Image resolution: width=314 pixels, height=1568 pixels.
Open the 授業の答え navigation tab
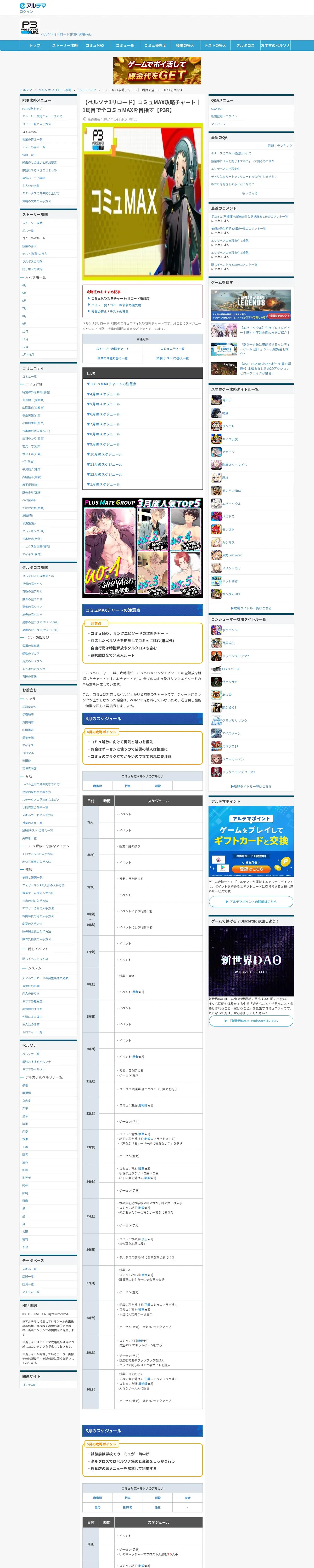(x=185, y=46)
